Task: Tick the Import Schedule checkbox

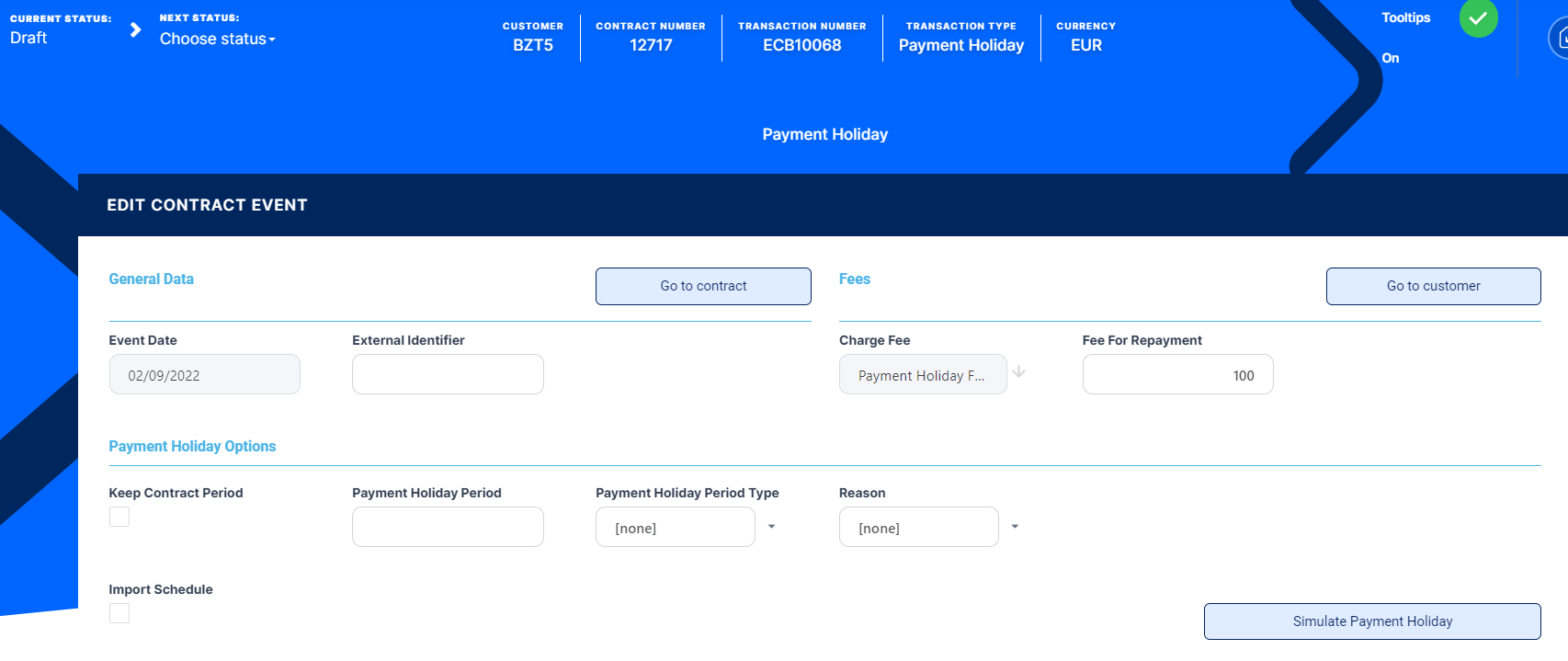Action: (x=119, y=613)
